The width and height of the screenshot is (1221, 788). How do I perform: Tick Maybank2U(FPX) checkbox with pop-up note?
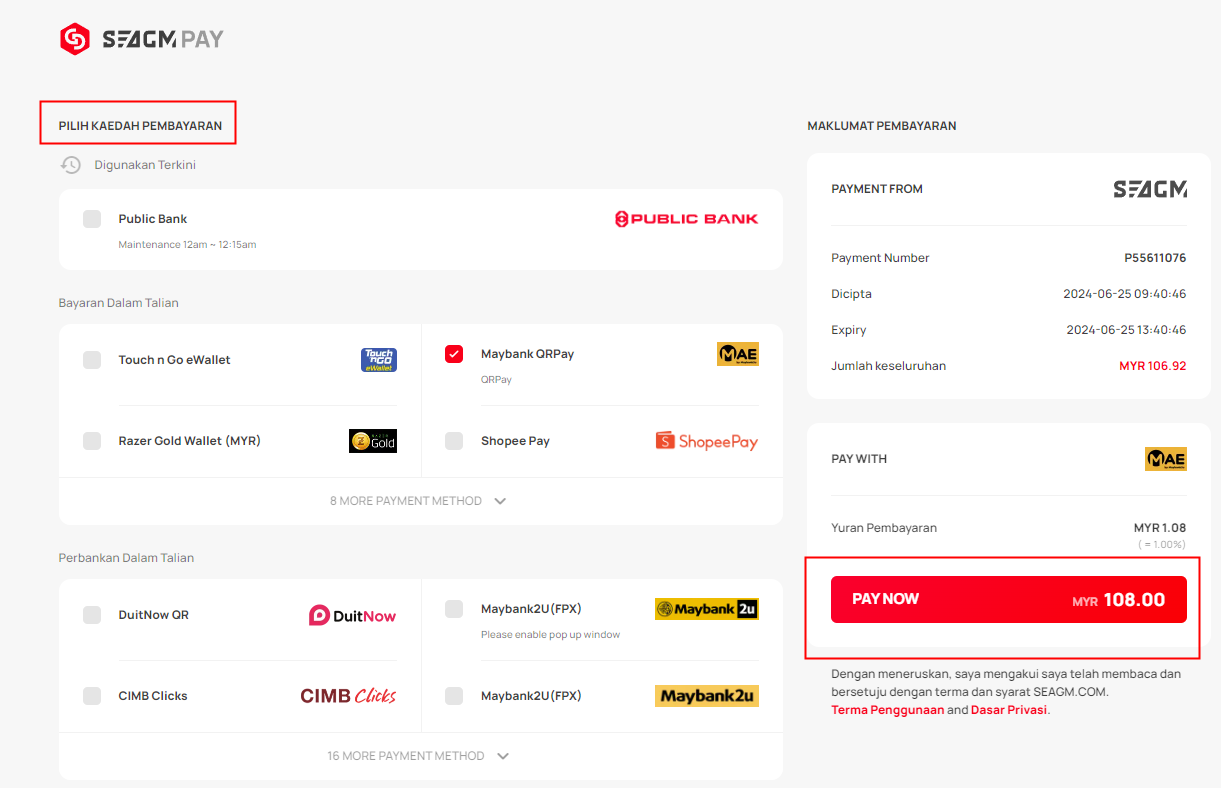[454, 609]
